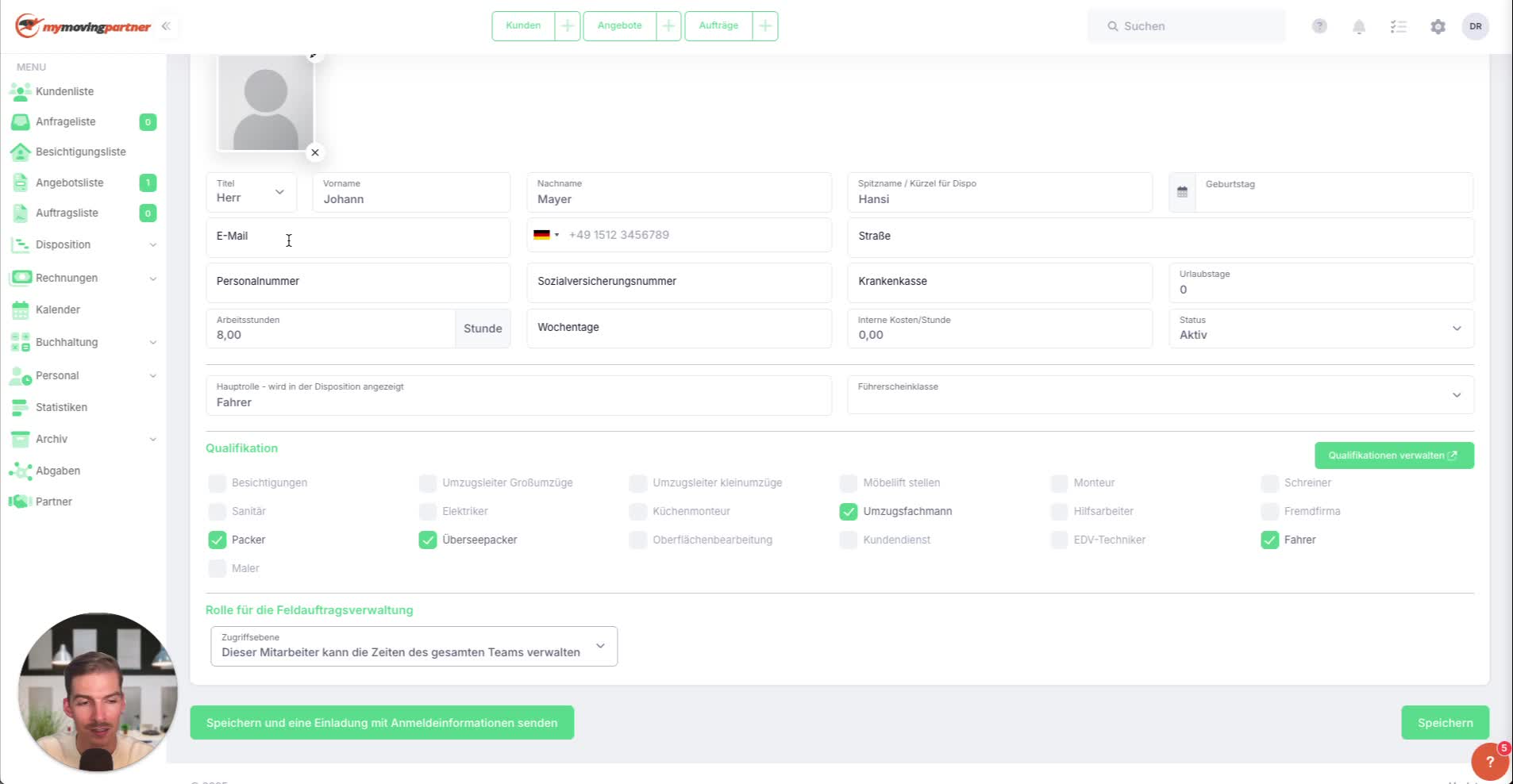Image resolution: width=1513 pixels, height=784 pixels.
Task: Expand the Buchhaltung menu chevron
Action: click(153, 343)
